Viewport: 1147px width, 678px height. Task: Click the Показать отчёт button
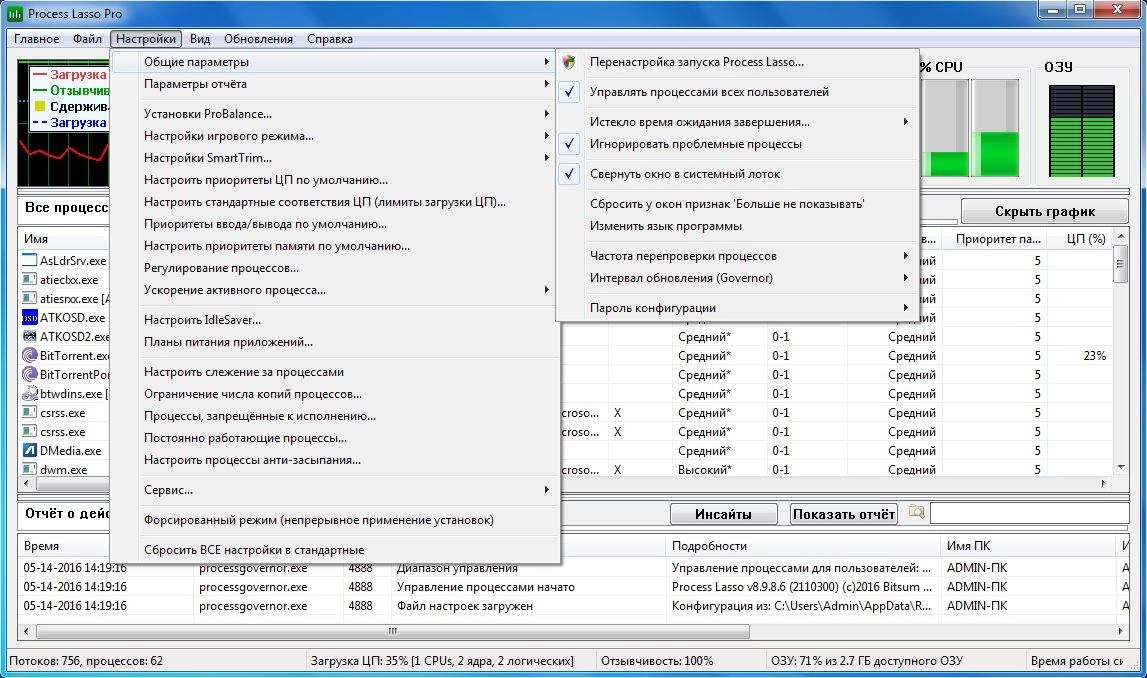pyautogui.click(x=843, y=514)
